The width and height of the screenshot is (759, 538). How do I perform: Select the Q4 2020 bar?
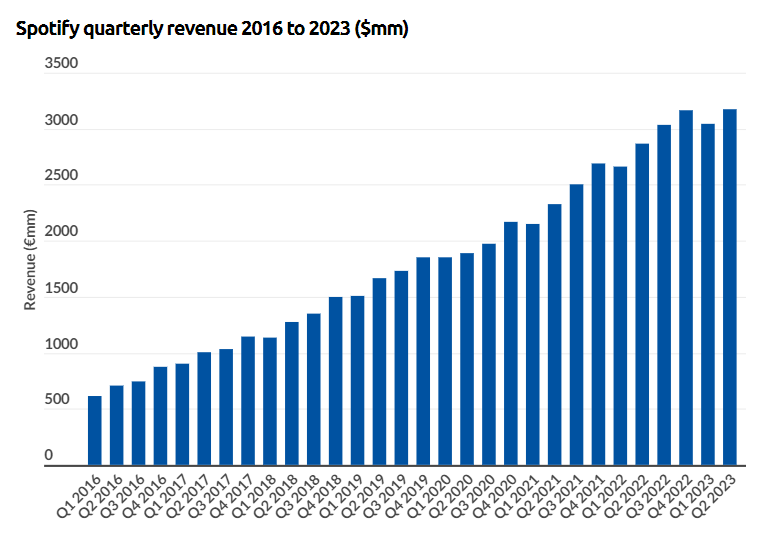click(x=511, y=343)
